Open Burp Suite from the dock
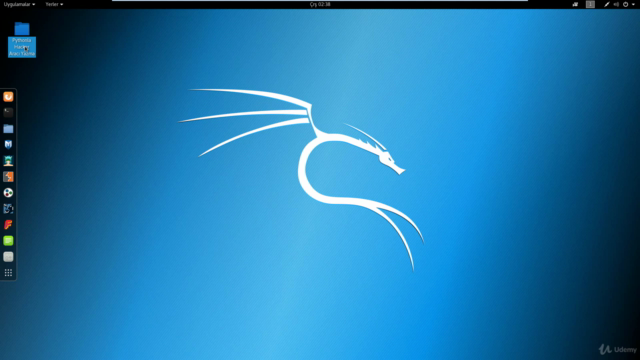This screenshot has width=640, height=360. pos(8,177)
